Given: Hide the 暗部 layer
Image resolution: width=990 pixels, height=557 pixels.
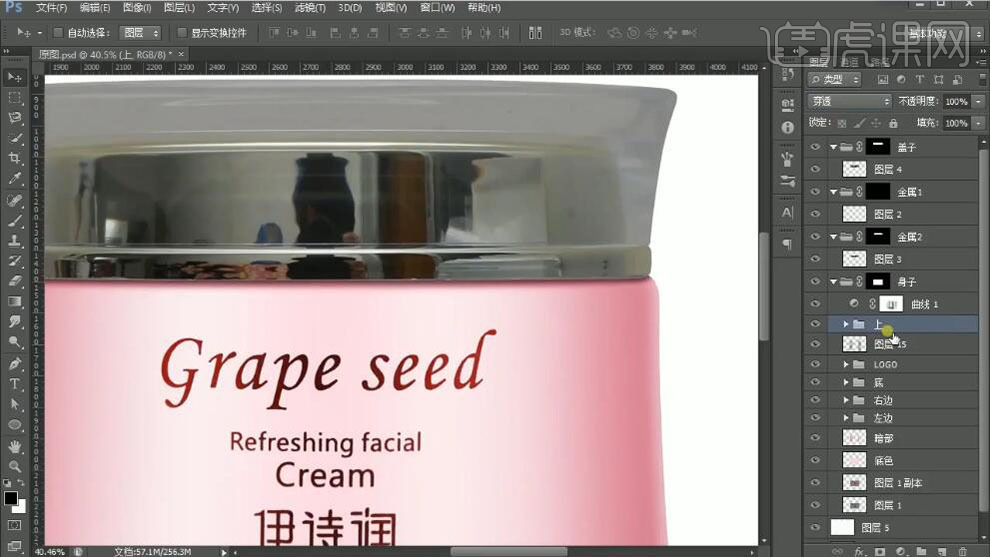Looking at the screenshot, I should [x=815, y=438].
